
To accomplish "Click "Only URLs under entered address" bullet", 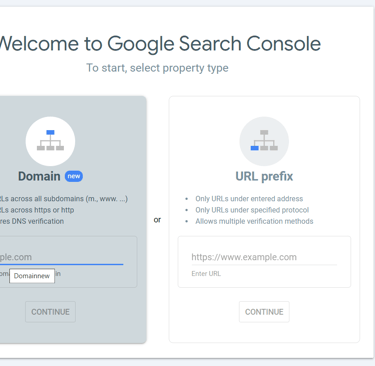I will 249,199.
